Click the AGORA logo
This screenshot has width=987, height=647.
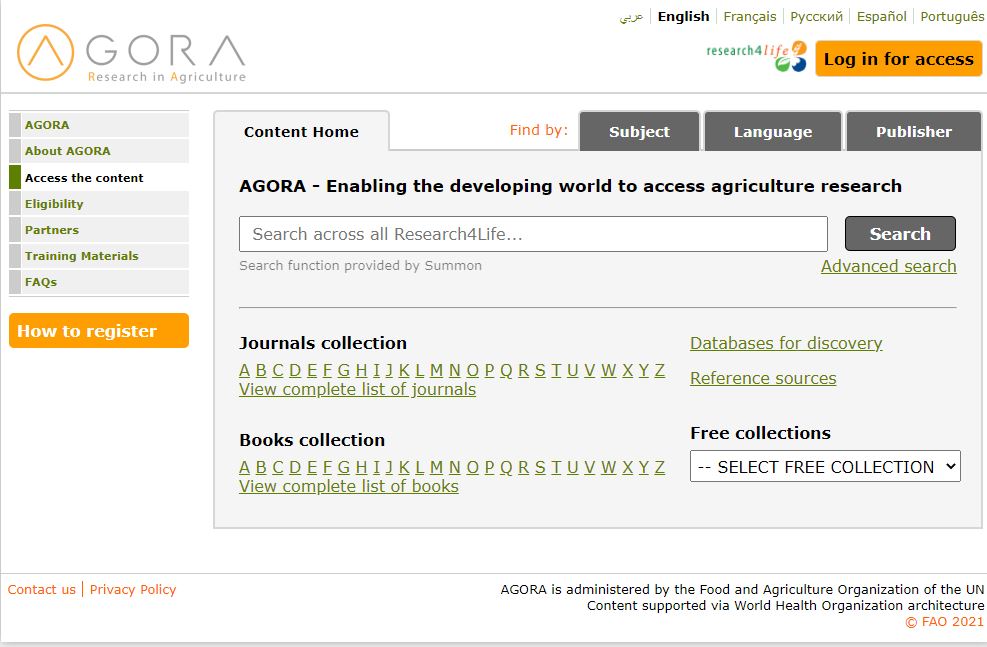pyautogui.click(x=131, y=54)
